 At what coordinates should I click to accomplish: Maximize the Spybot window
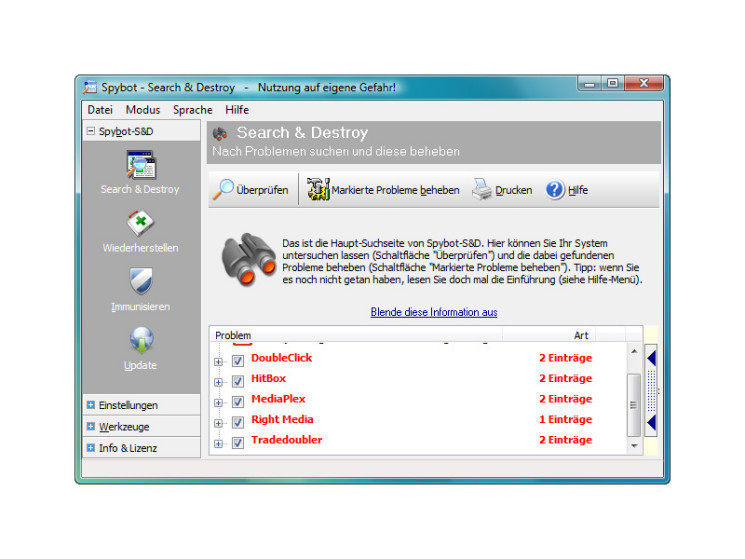(613, 84)
